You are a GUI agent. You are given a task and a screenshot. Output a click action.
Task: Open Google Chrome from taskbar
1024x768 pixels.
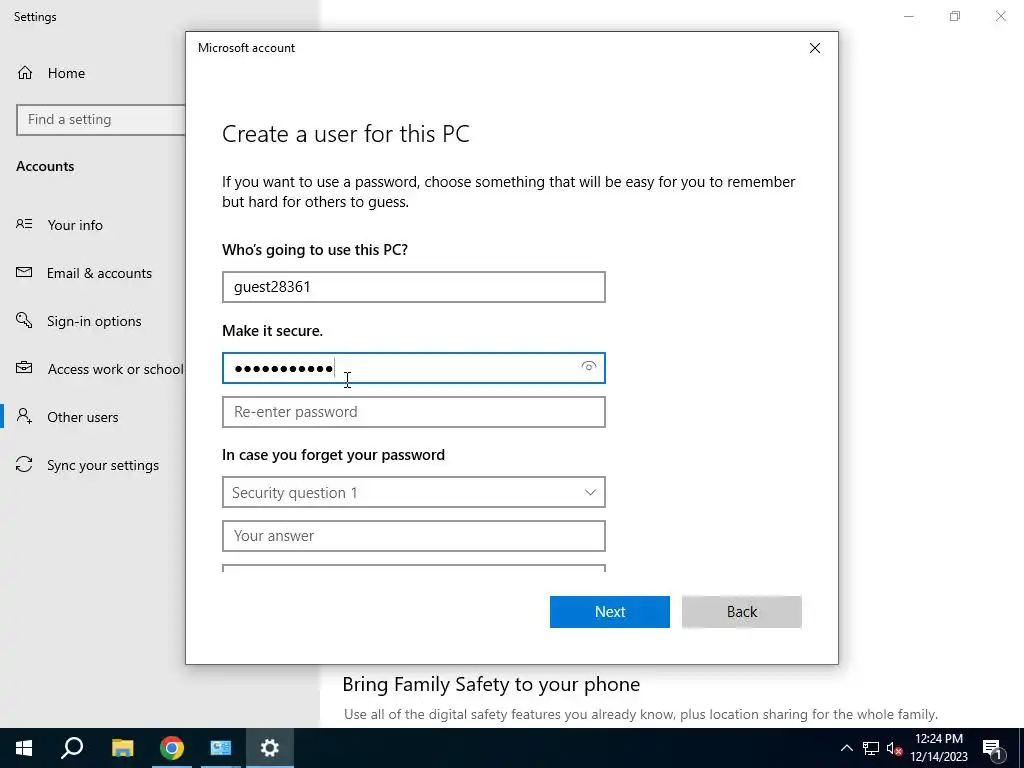(172, 748)
